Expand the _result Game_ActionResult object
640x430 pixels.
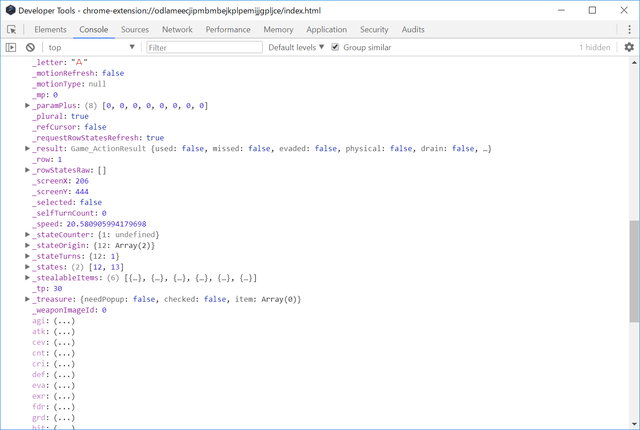pyautogui.click(x=27, y=149)
